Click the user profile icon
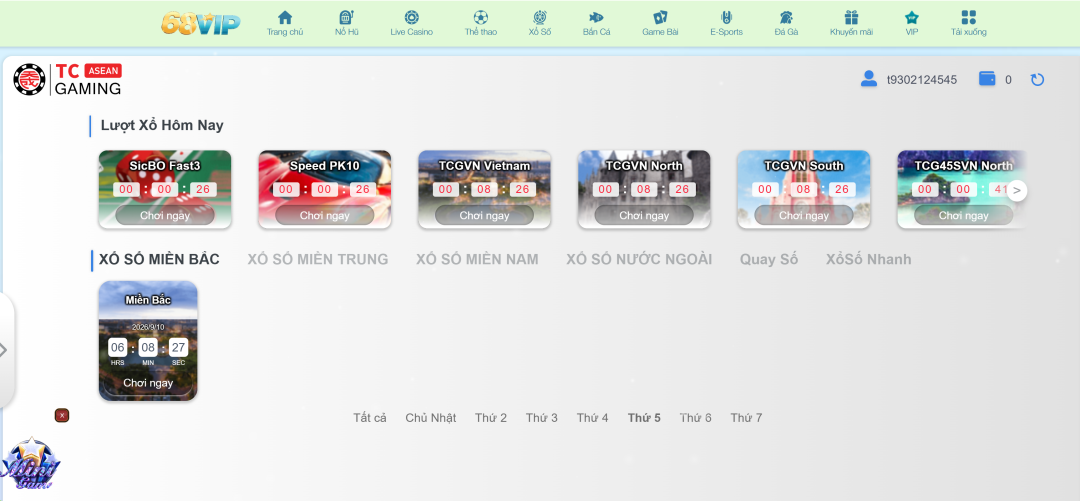 pos(869,79)
